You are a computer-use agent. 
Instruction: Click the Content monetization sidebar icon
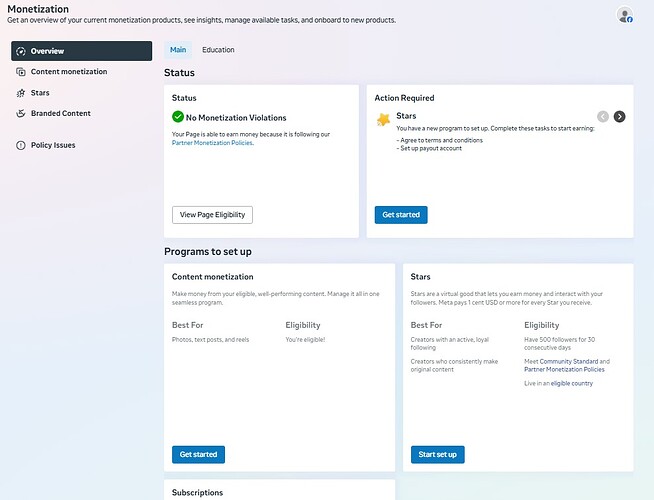pos(21,72)
